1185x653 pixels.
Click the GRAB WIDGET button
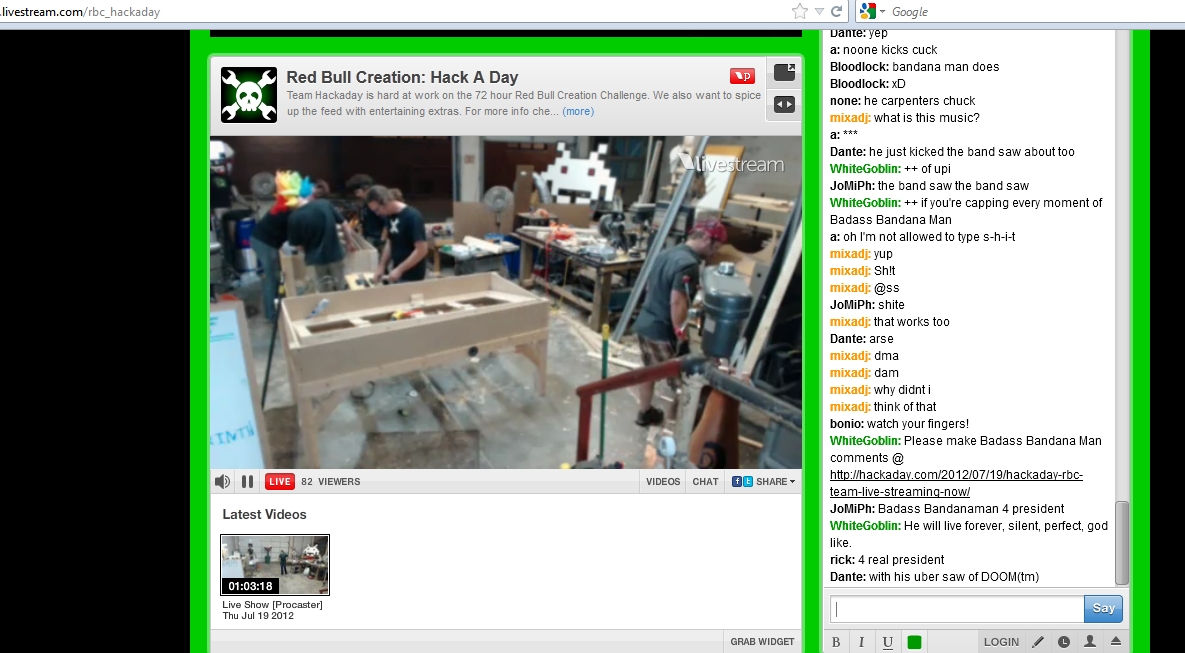(x=762, y=642)
